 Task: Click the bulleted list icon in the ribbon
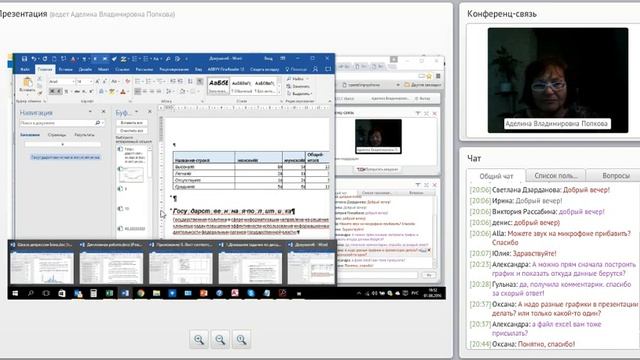pyautogui.click(x=138, y=82)
